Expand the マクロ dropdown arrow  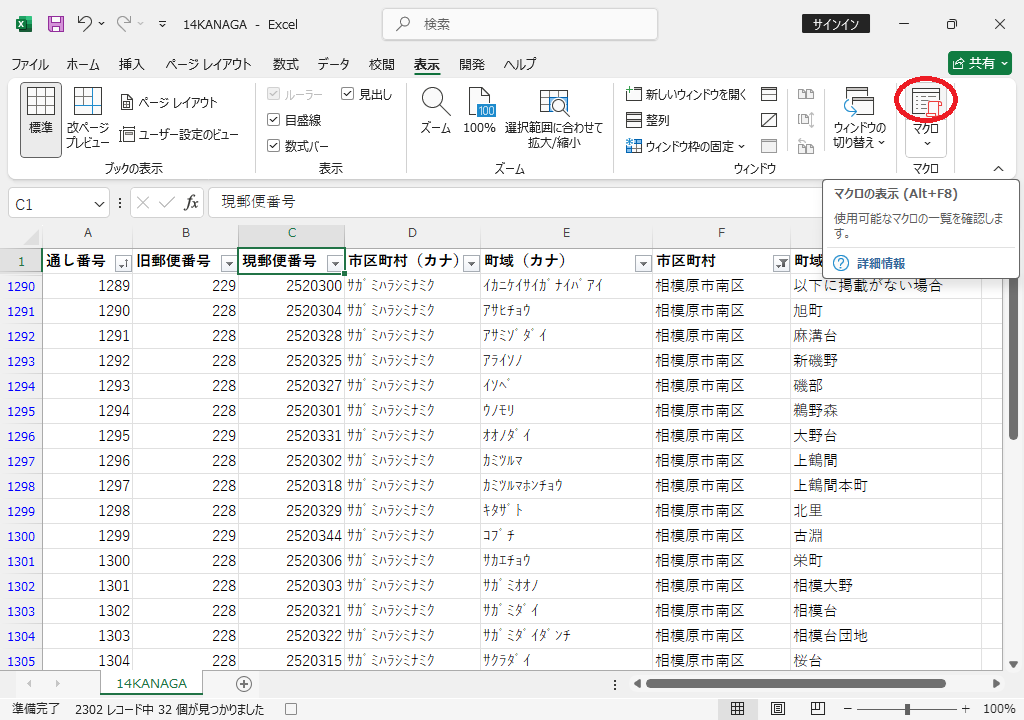pos(927,143)
